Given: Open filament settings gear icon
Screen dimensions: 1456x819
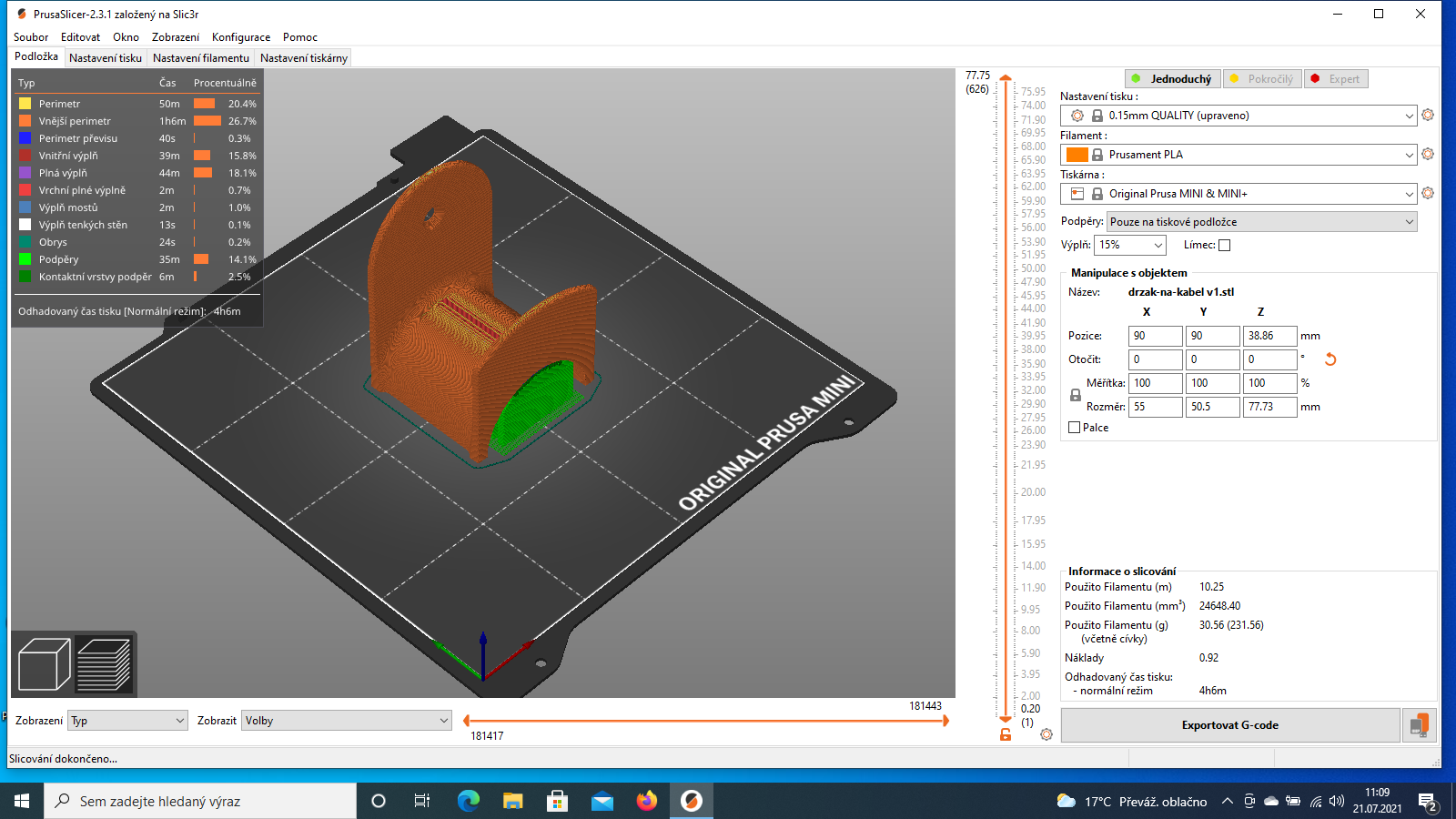Looking at the screenshot, I should (1428, 154).
